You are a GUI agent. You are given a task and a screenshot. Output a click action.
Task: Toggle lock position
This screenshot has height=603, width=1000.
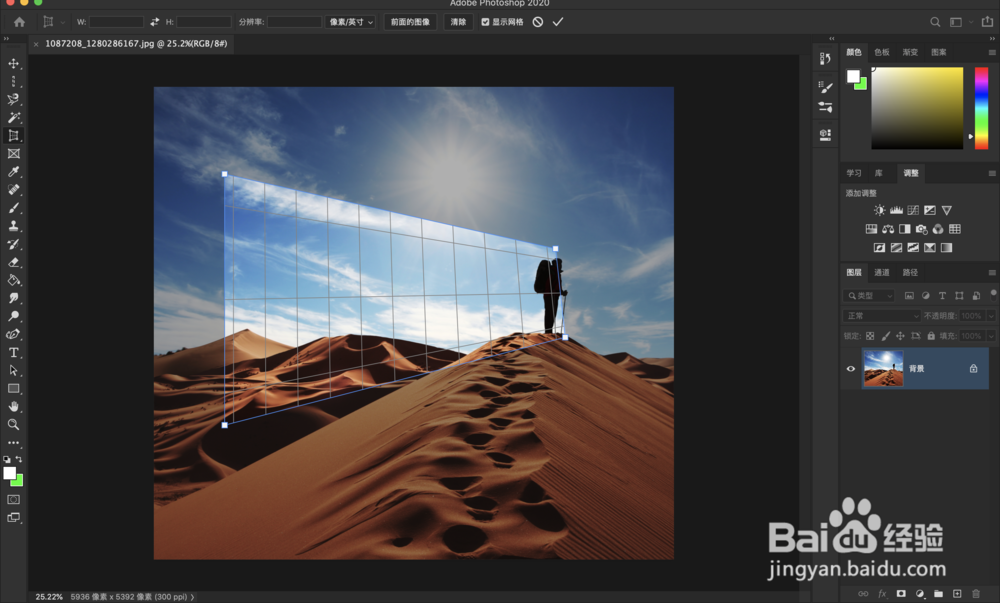tap(900, 335)
